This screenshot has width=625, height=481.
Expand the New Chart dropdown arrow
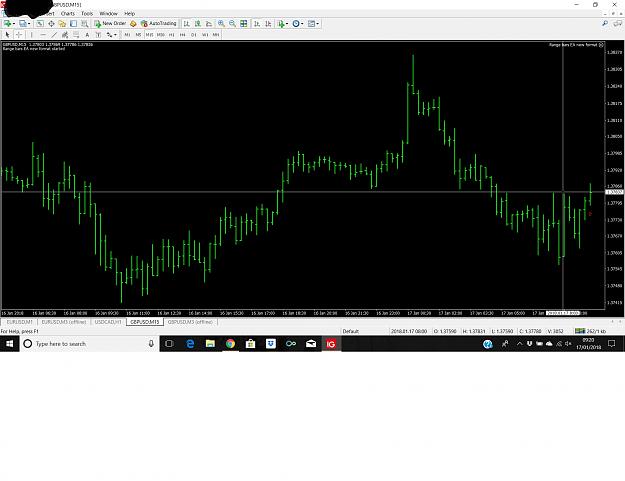pos(14,24)
